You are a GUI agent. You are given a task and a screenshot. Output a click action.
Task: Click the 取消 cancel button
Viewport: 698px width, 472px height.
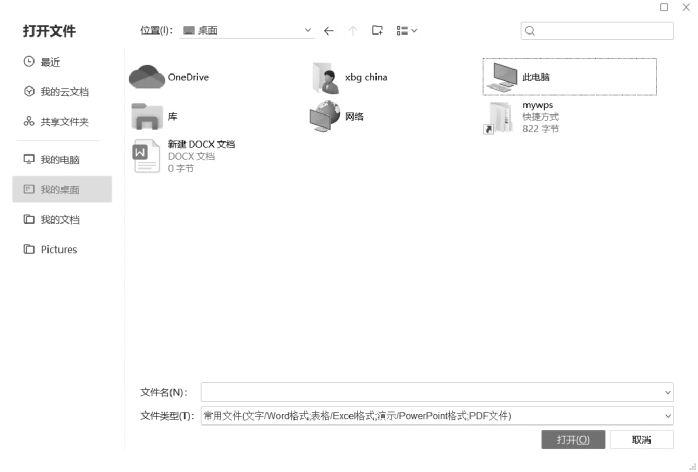(641, 439)
